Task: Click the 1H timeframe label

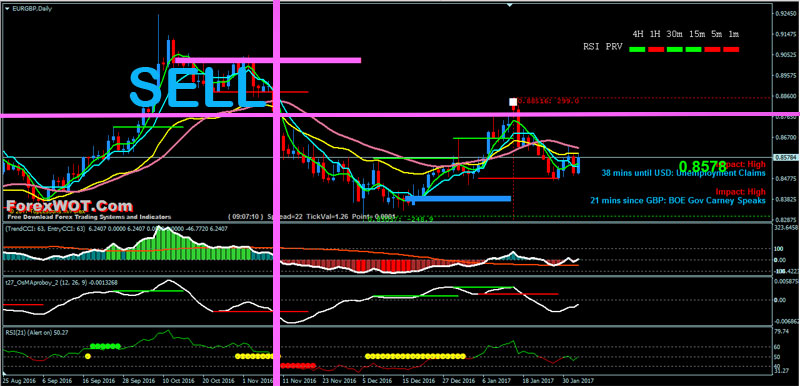Action: pyautogui.click(x=656, y=34)
